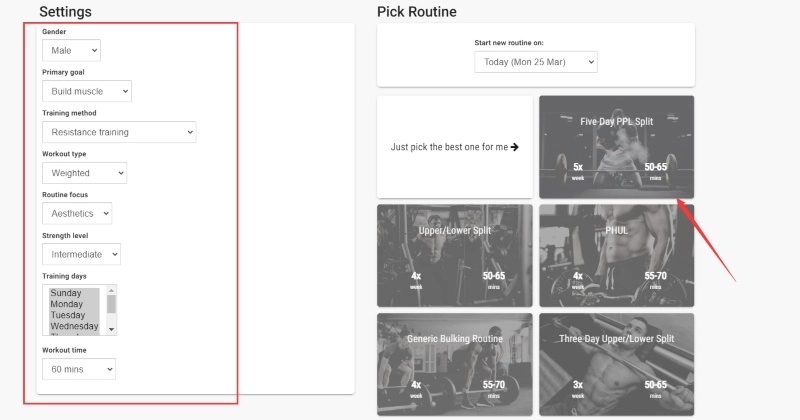Expand the Routine focus dropdown
The height and width of the screenshot is (420, 800).
click(x=77, y=213)
